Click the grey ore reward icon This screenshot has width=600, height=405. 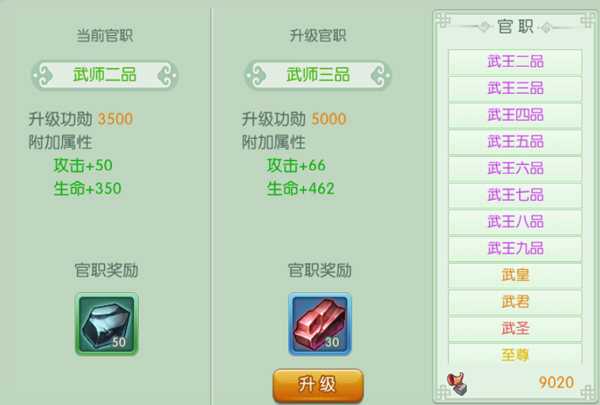coord(107,324)
